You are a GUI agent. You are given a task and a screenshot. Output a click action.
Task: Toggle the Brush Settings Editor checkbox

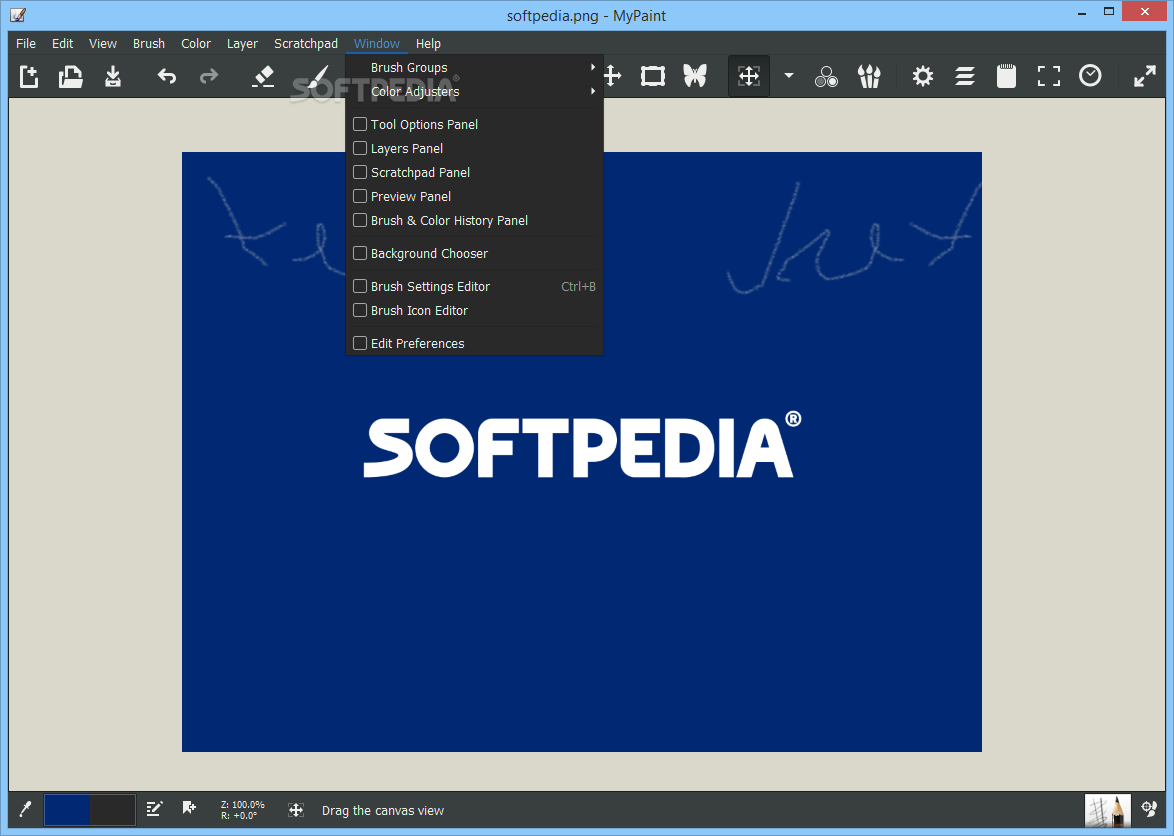click(360, 286)
